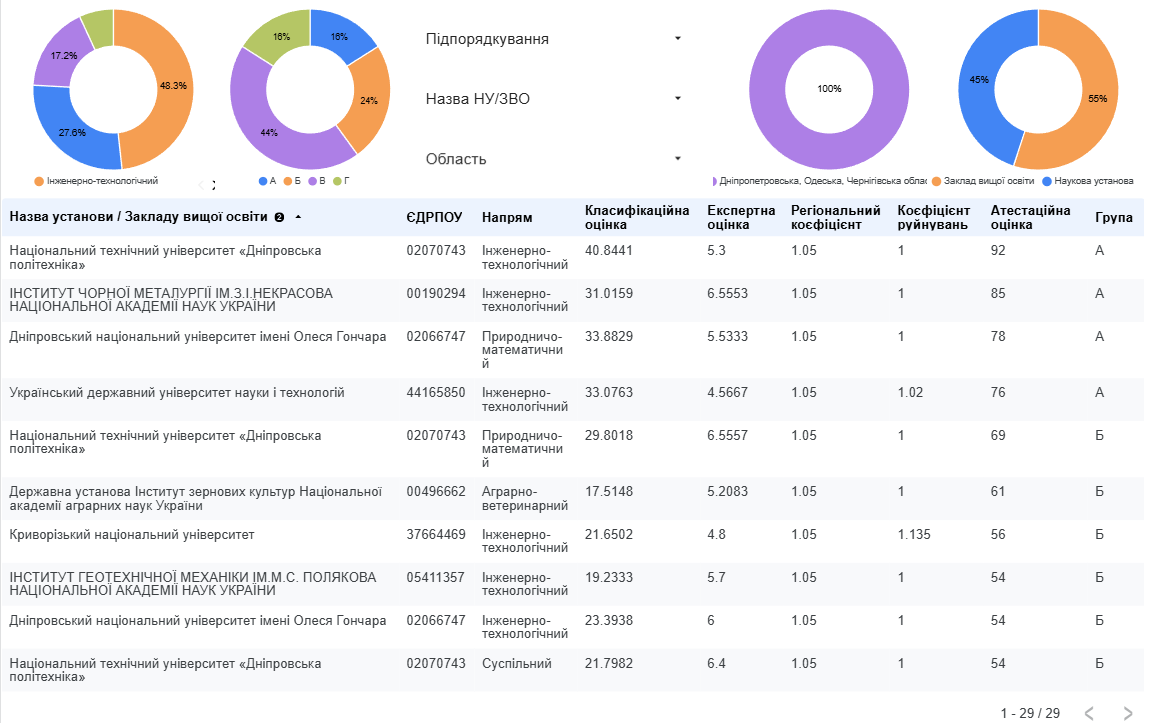Click classification score 31.0159
Screen dimensions: 1149x723
(609, 294)
